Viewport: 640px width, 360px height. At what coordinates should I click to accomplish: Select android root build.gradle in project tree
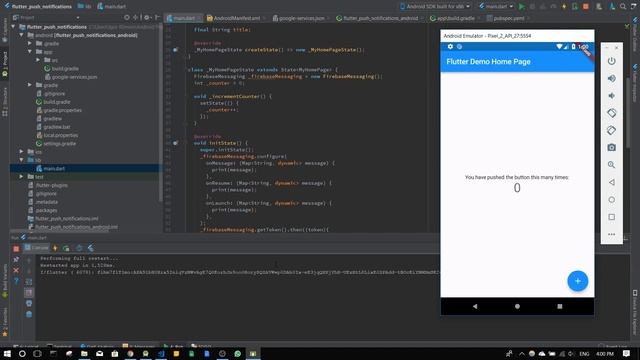[x=53, y=102]
